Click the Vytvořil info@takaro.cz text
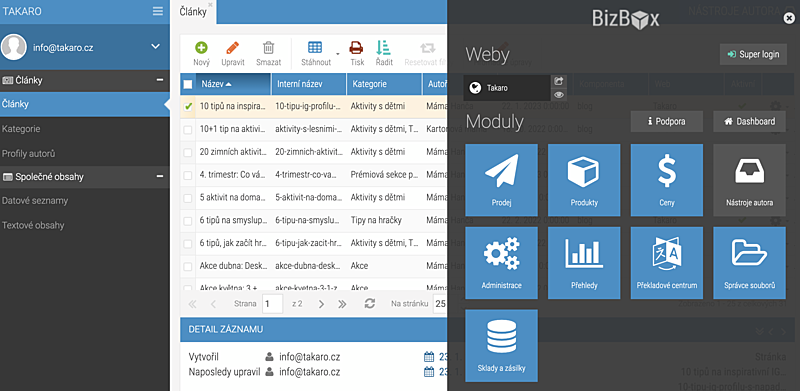This screenshot has width=800, height=391. point(310,357)
